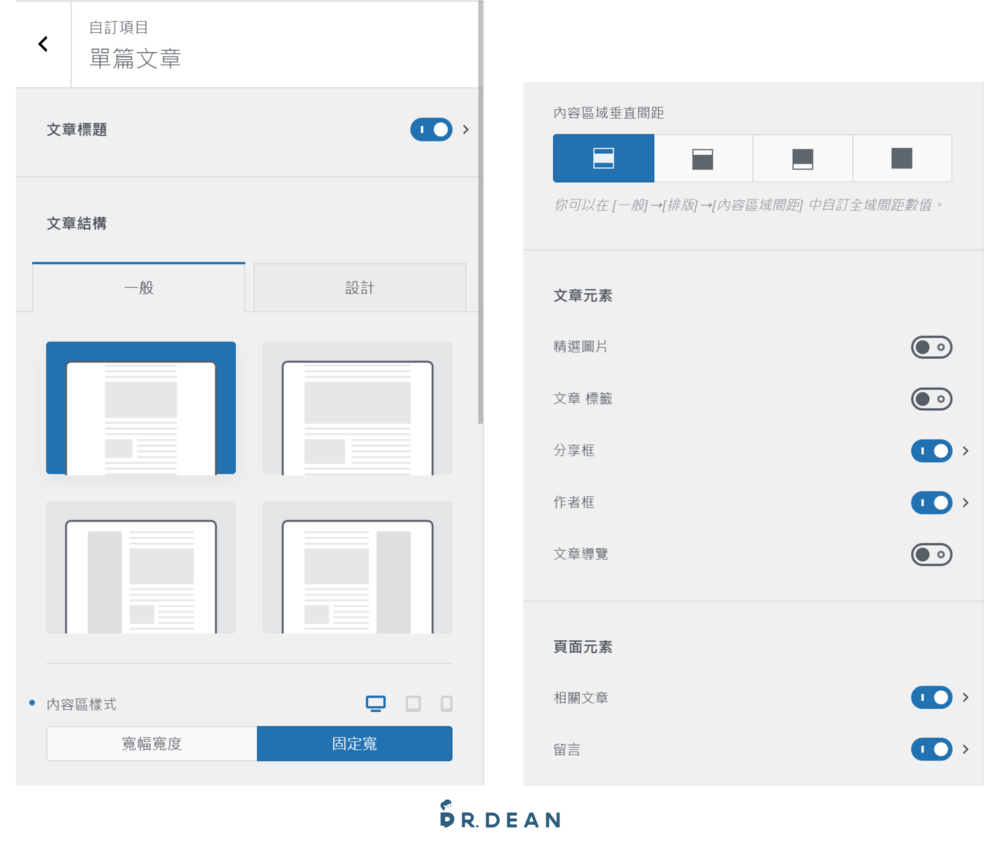Expand the 分享框 settings chevron
This screenshot has width=1000, height=842.
(966, 451)
